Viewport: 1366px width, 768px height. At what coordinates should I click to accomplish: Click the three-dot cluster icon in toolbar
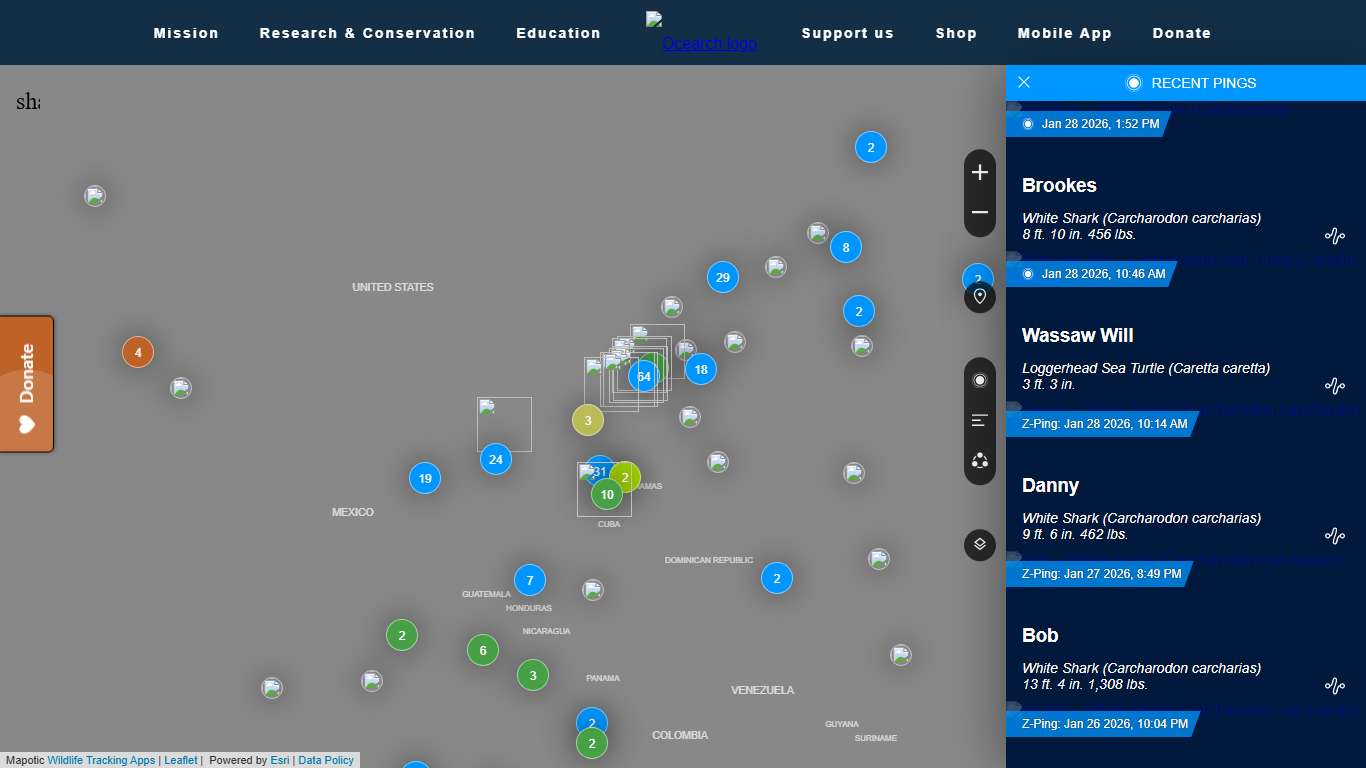[980, 461]
